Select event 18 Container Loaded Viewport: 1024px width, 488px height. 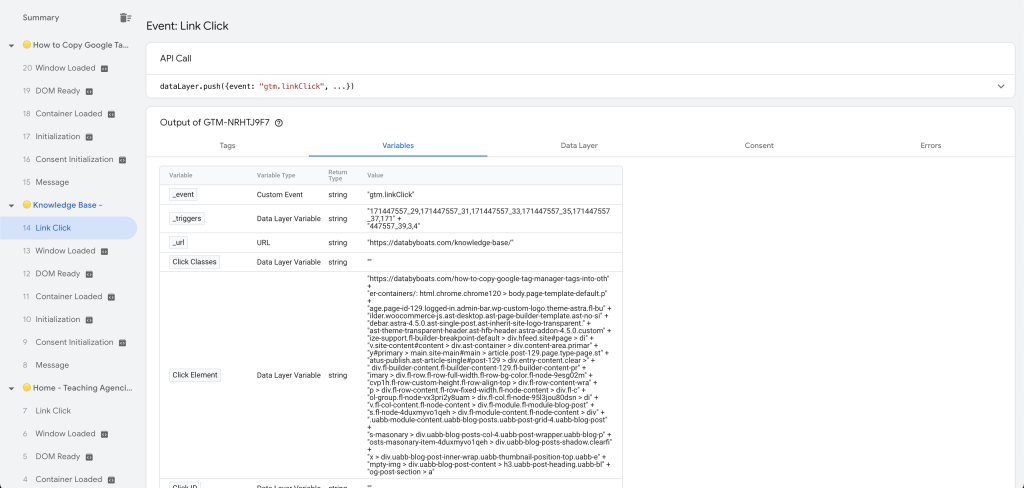click(69, 114)
